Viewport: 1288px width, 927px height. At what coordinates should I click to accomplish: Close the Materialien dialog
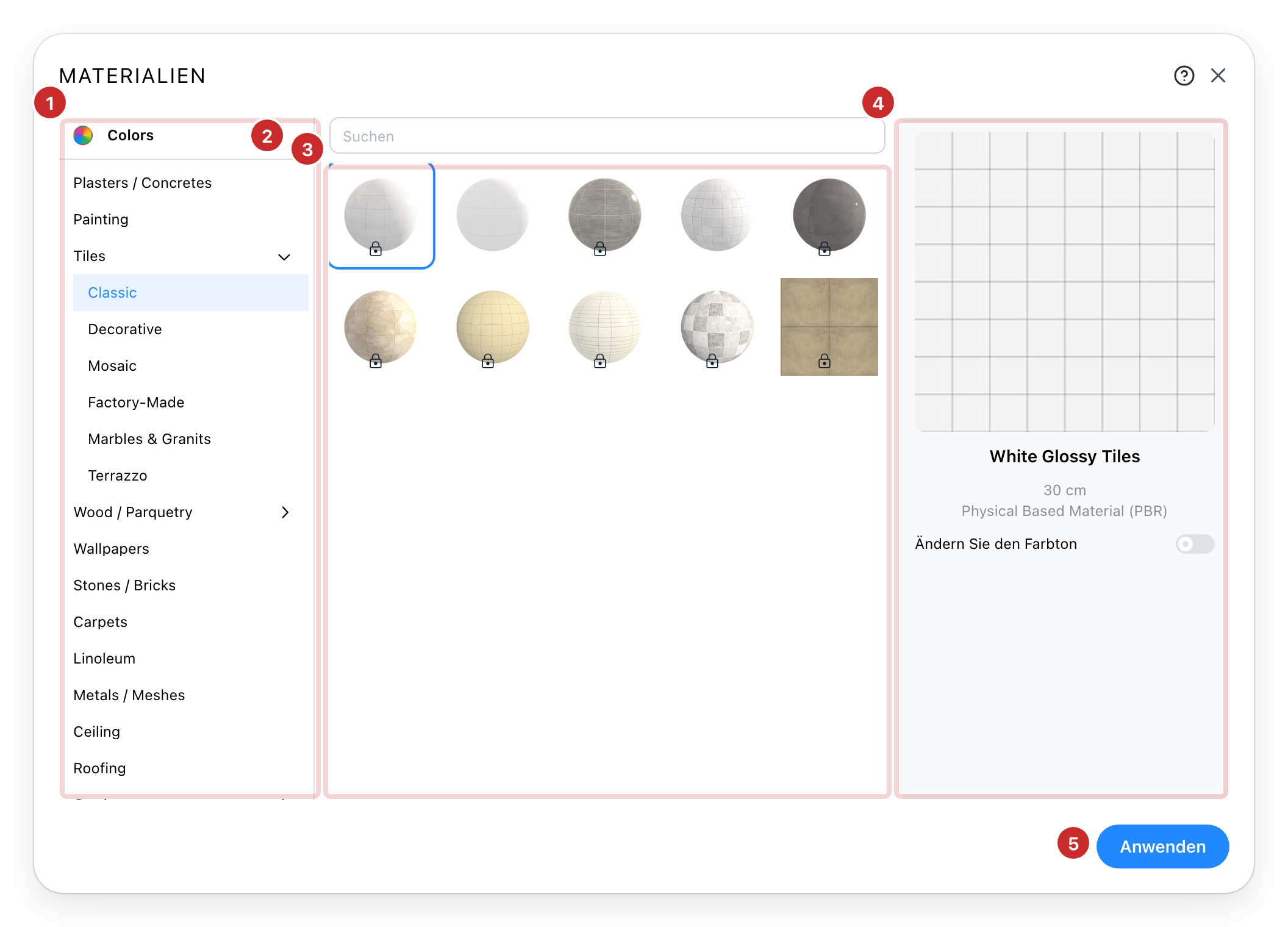click(1218, 76)
